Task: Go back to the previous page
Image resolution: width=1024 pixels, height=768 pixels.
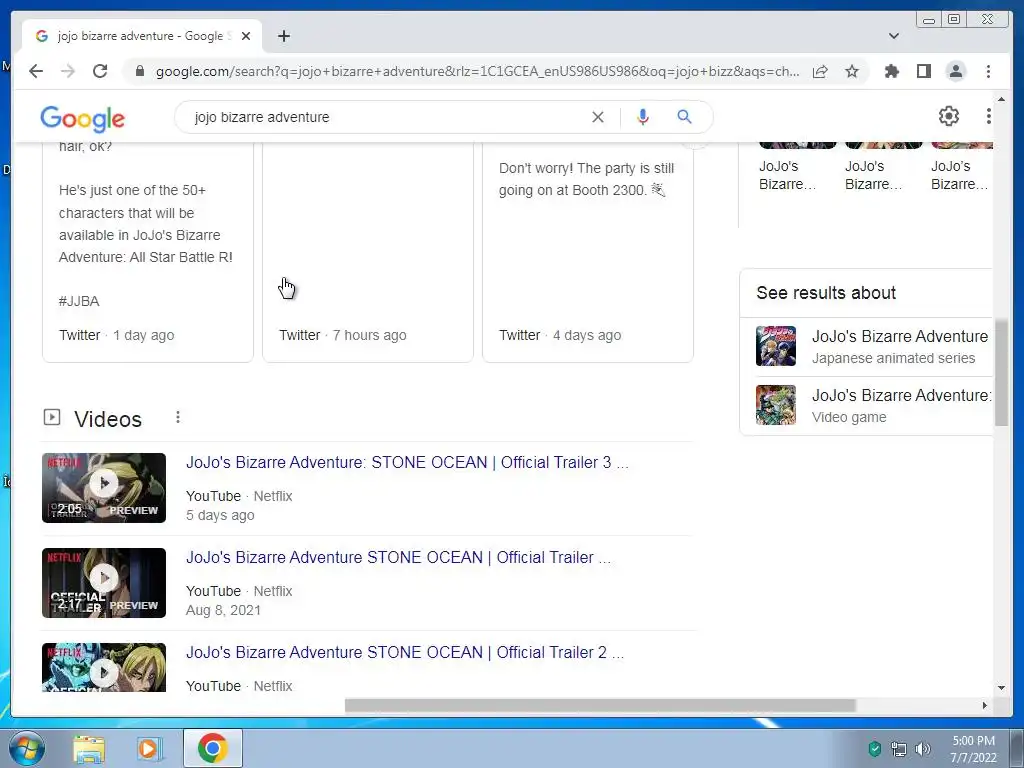Action: tap(36, 71)
